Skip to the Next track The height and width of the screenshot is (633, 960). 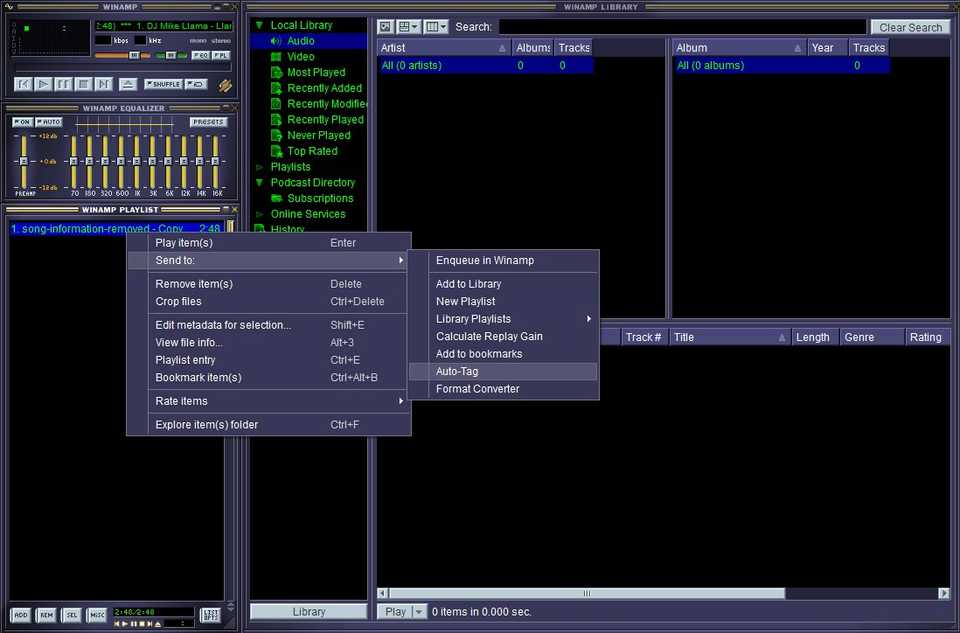[103, 84]
